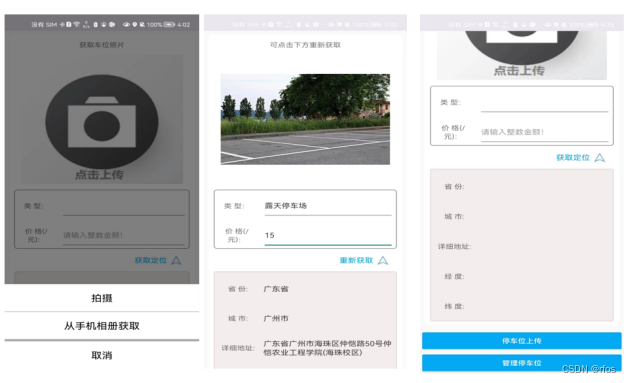Click the 获取车位照片 heading text
This screenshot has height=383, width=631.
[102, 45]
